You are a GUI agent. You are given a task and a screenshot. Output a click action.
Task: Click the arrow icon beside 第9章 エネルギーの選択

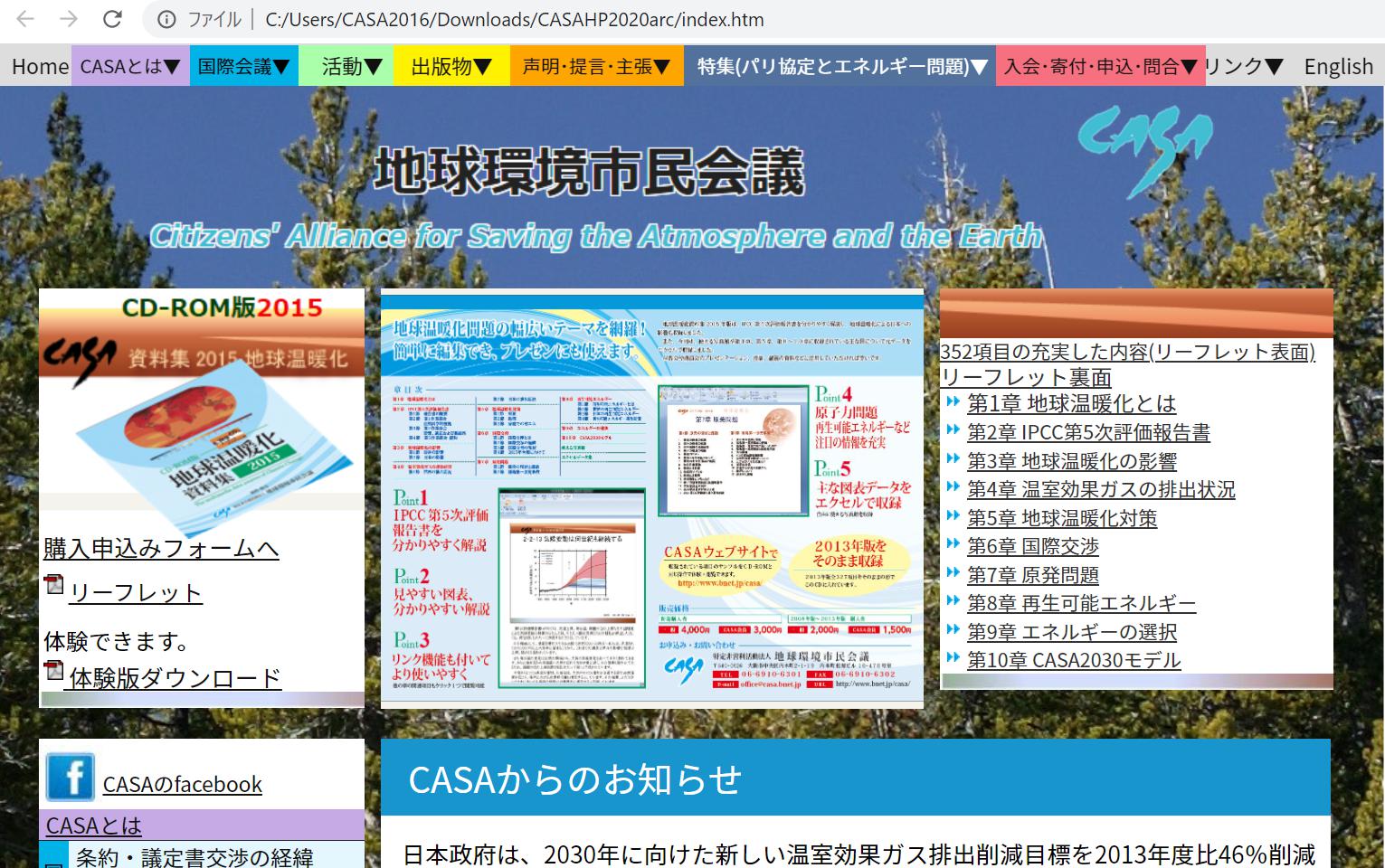click(952, 629)
